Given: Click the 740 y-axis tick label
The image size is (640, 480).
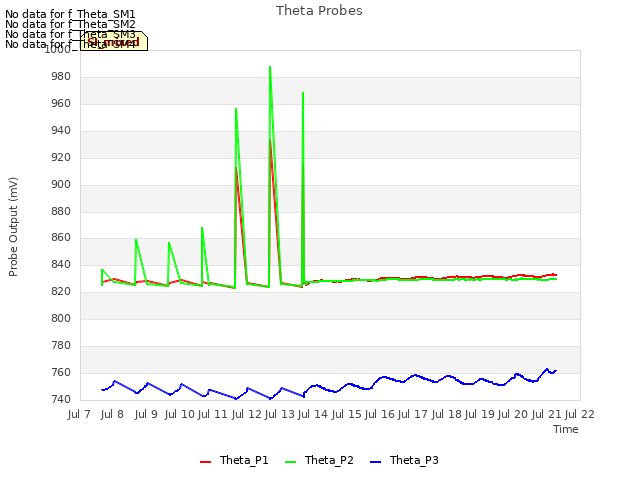Looking at the screenshot, I should [x=61, y=399].
